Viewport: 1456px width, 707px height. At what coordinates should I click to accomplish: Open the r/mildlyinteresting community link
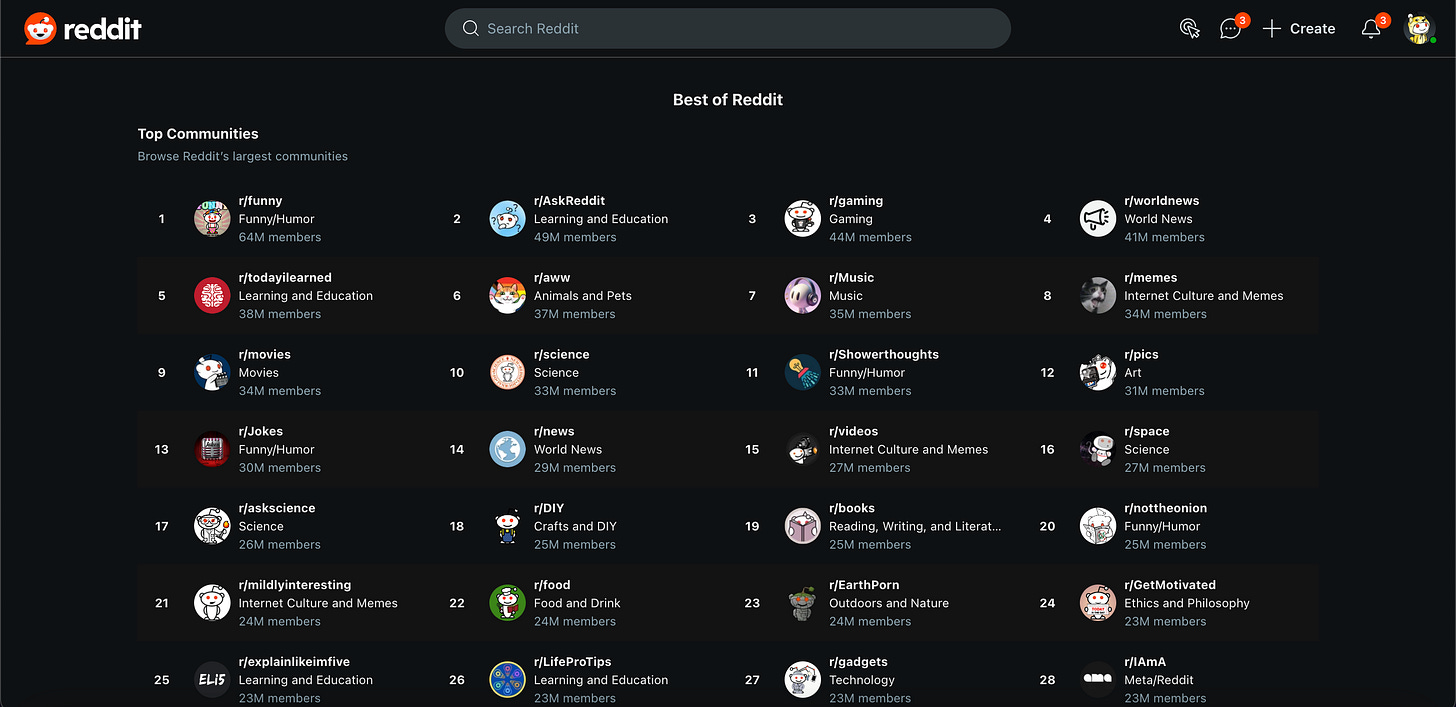pyautogui.click(x=295, y=586)
